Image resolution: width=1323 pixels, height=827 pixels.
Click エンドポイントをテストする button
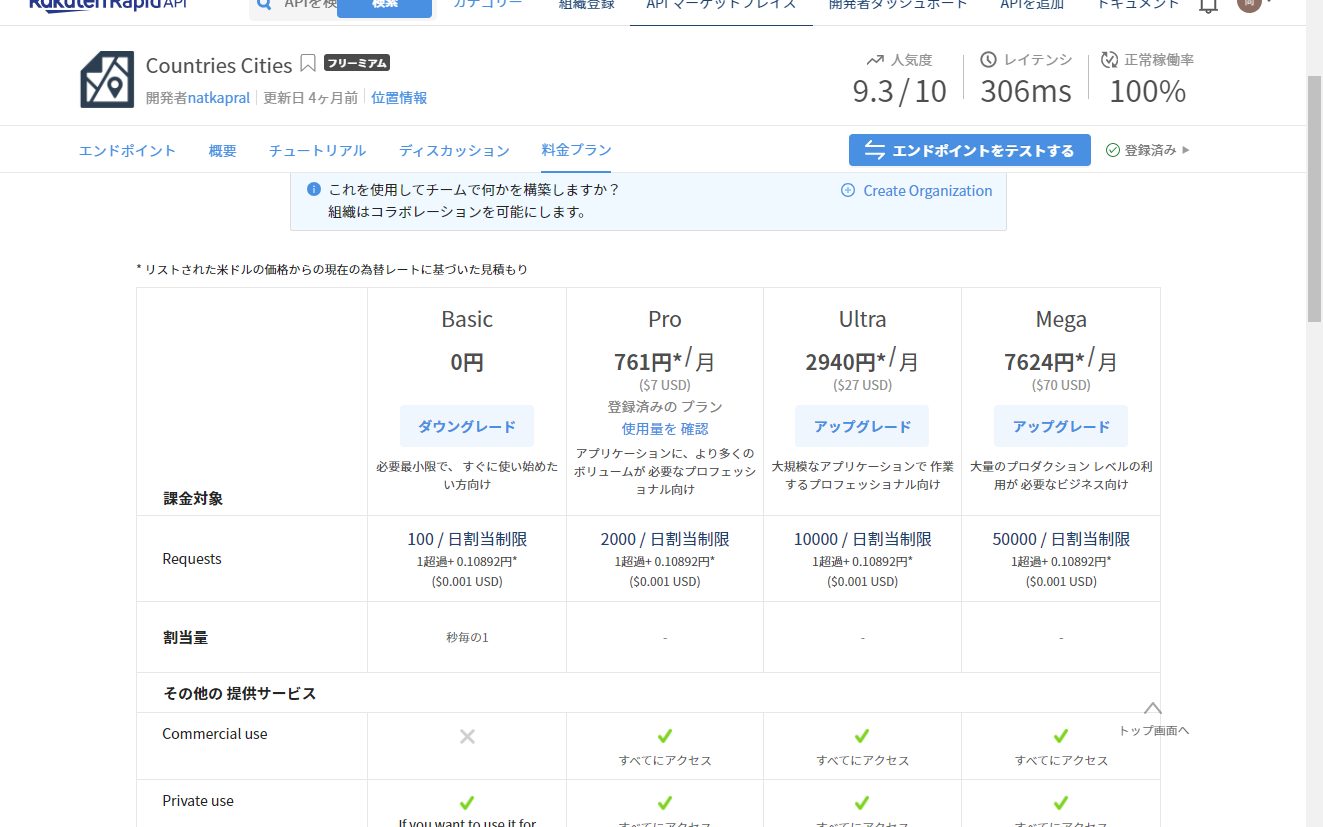[x=969, y=150]
